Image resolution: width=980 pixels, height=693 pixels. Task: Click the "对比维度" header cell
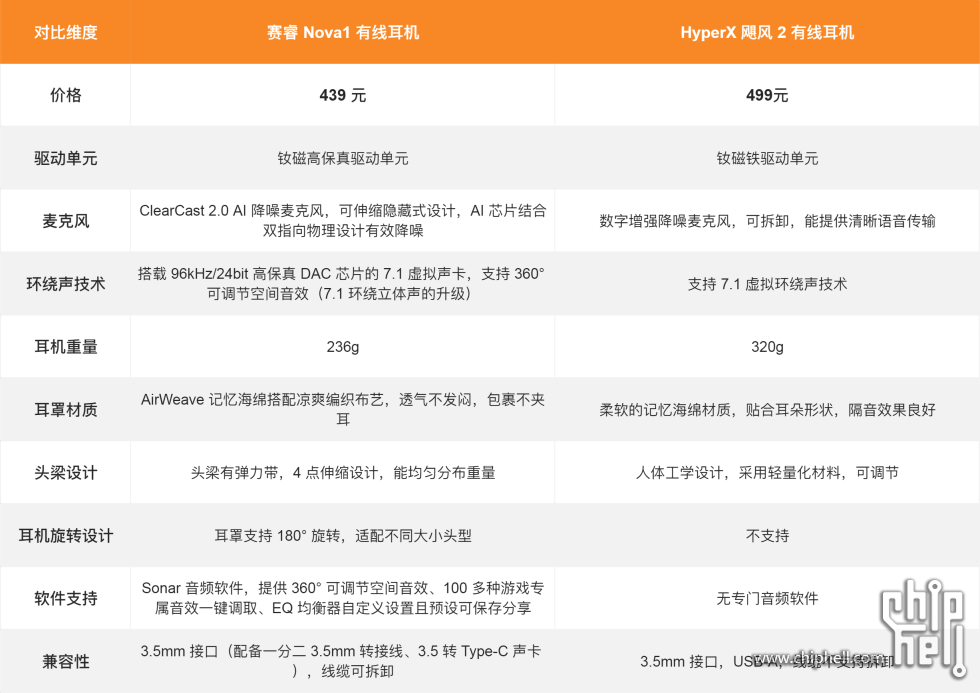(66, 32)
